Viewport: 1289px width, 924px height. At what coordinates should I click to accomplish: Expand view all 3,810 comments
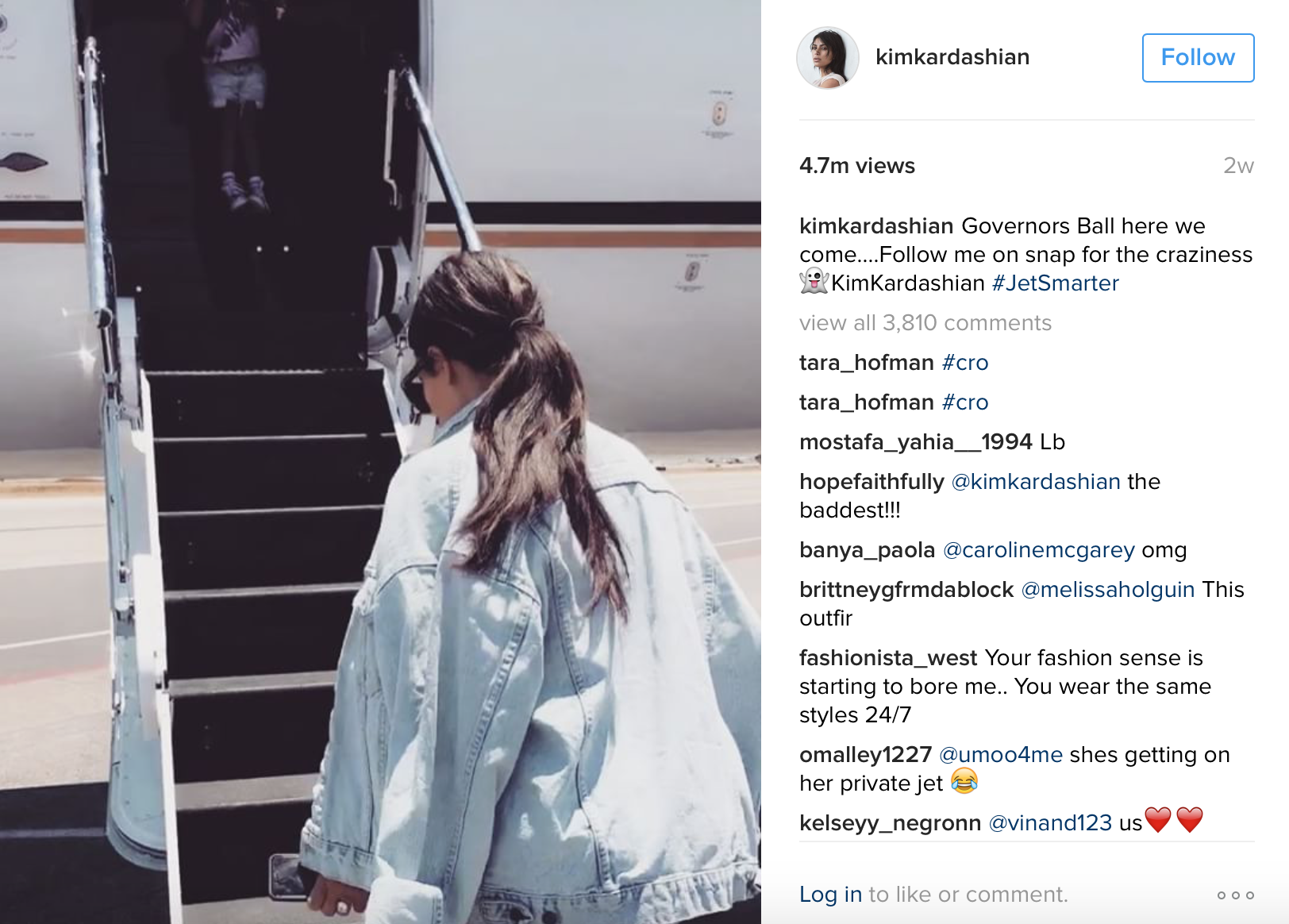925,322
